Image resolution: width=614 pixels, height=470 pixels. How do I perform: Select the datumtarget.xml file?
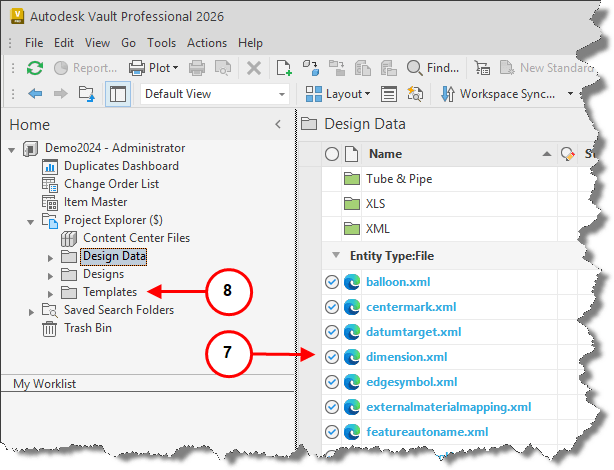(414, 332)
